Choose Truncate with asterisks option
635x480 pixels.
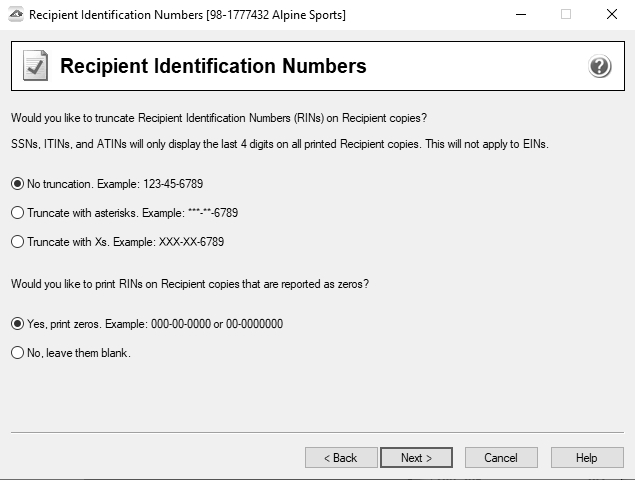click(x=18, y=213)
